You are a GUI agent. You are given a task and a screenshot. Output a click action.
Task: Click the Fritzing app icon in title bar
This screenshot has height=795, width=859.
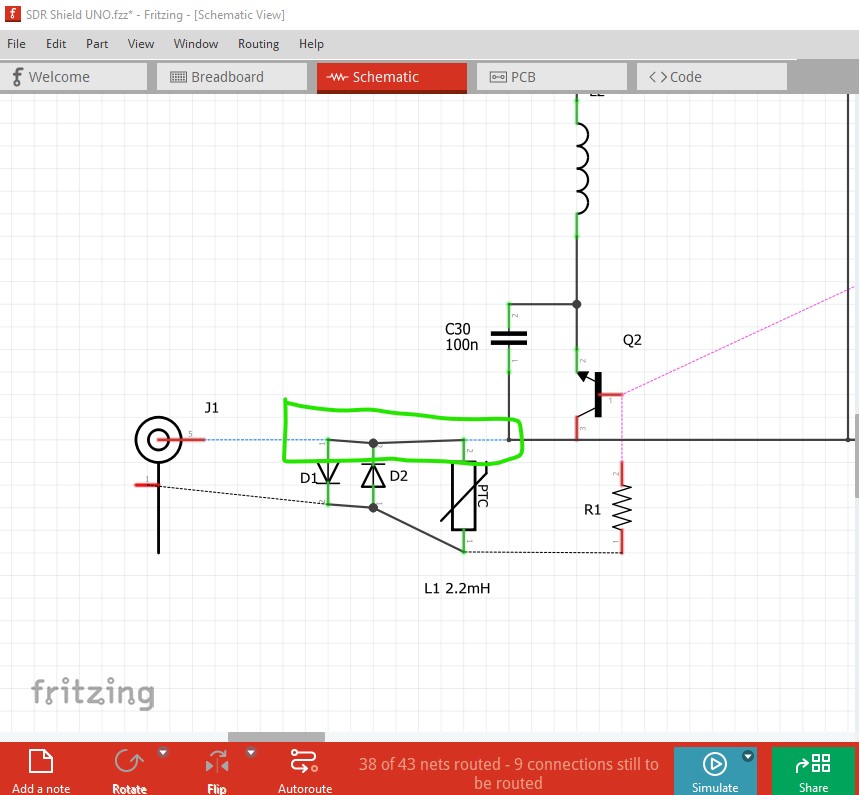tap(13, 14)
